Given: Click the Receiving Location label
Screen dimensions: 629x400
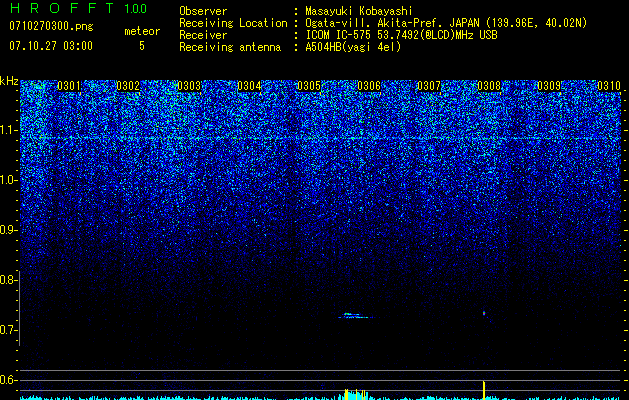Looking at the screenshot, I should [x=233, y=23].
